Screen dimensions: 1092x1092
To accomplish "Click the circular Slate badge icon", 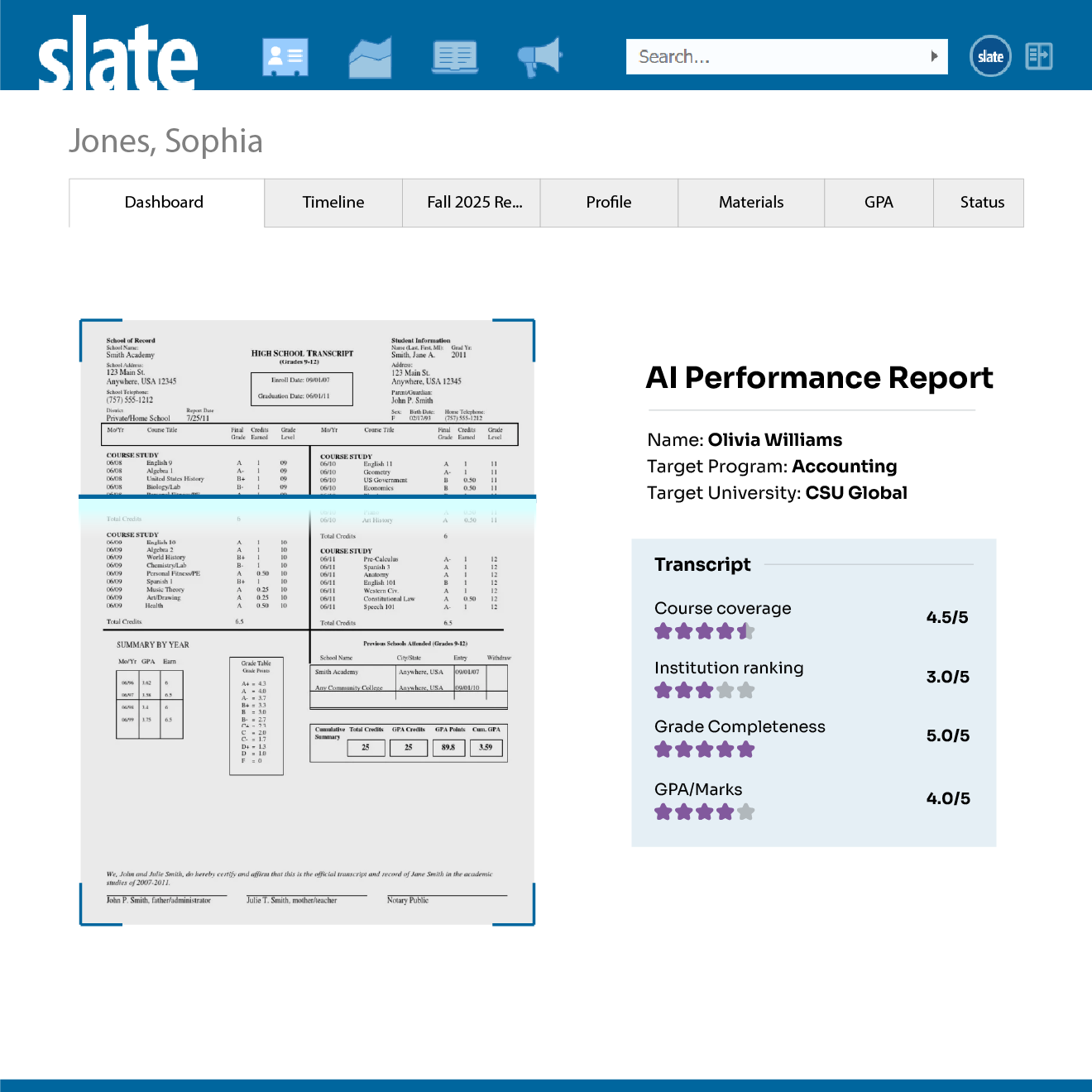I will click(x=990, y=55).
